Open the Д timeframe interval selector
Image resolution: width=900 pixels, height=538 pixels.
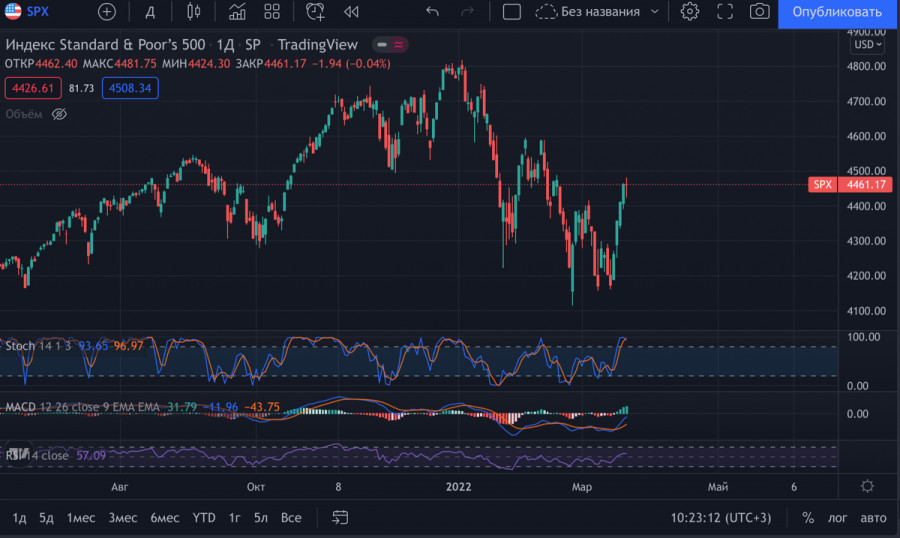coord(150,12)
